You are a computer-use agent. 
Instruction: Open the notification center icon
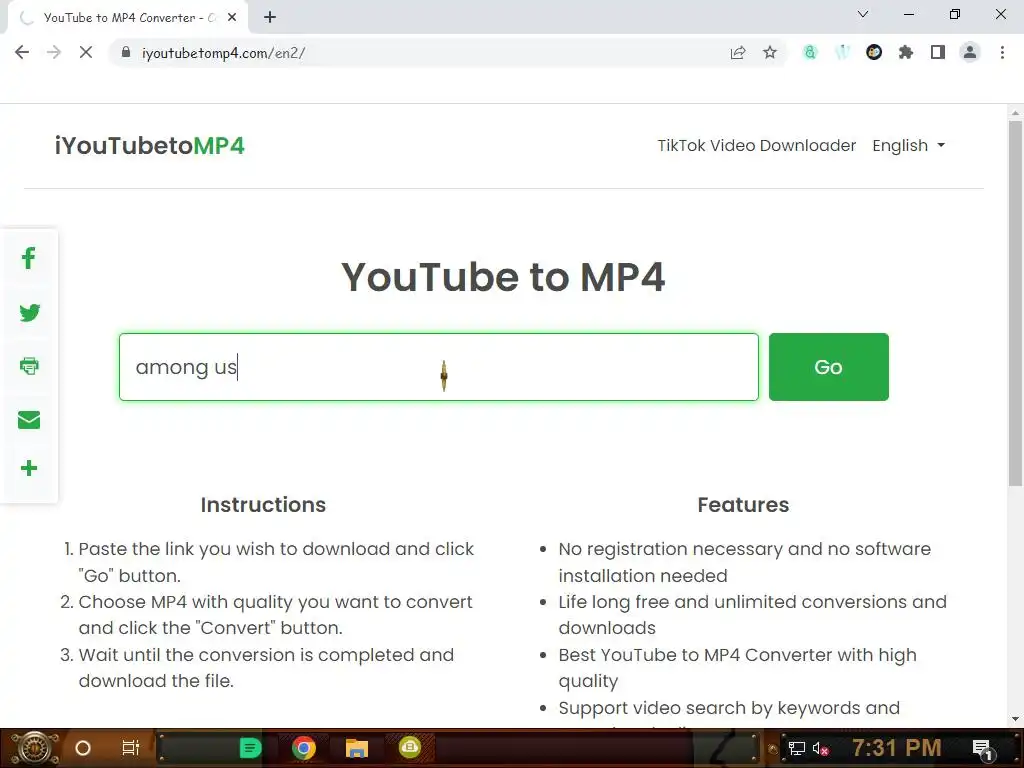(x=982, y=748)
